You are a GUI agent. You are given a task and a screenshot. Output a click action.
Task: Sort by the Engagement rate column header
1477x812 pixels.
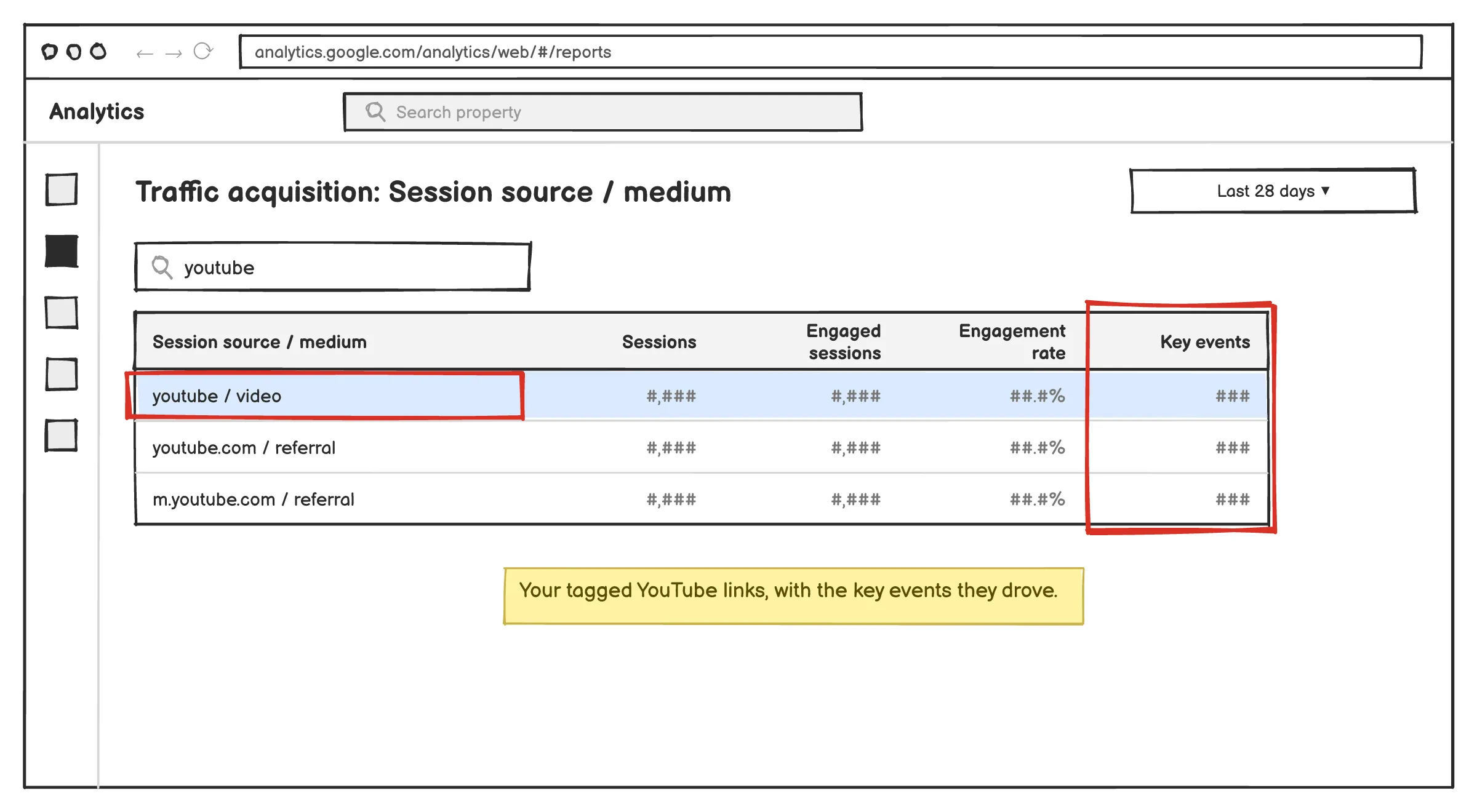pyautogui.click(x=1012, y=342)
